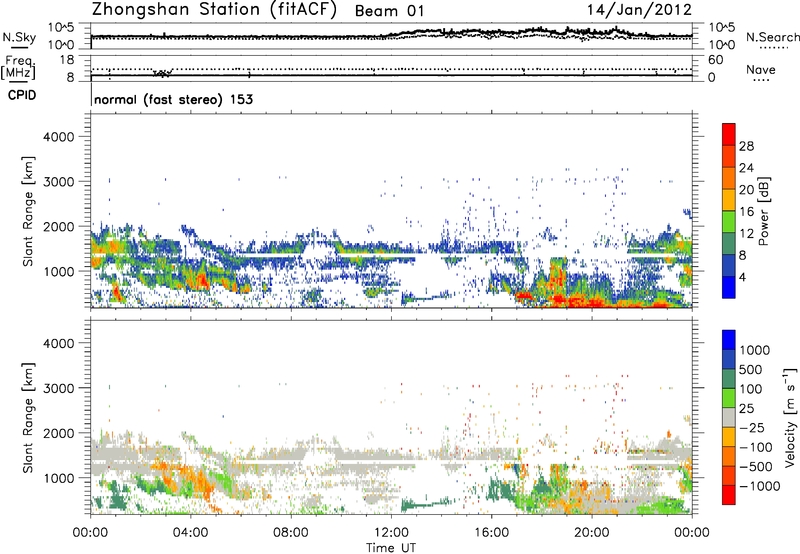Click the "N.Search" legend label
800x554 pixels.
pos(772,37)
